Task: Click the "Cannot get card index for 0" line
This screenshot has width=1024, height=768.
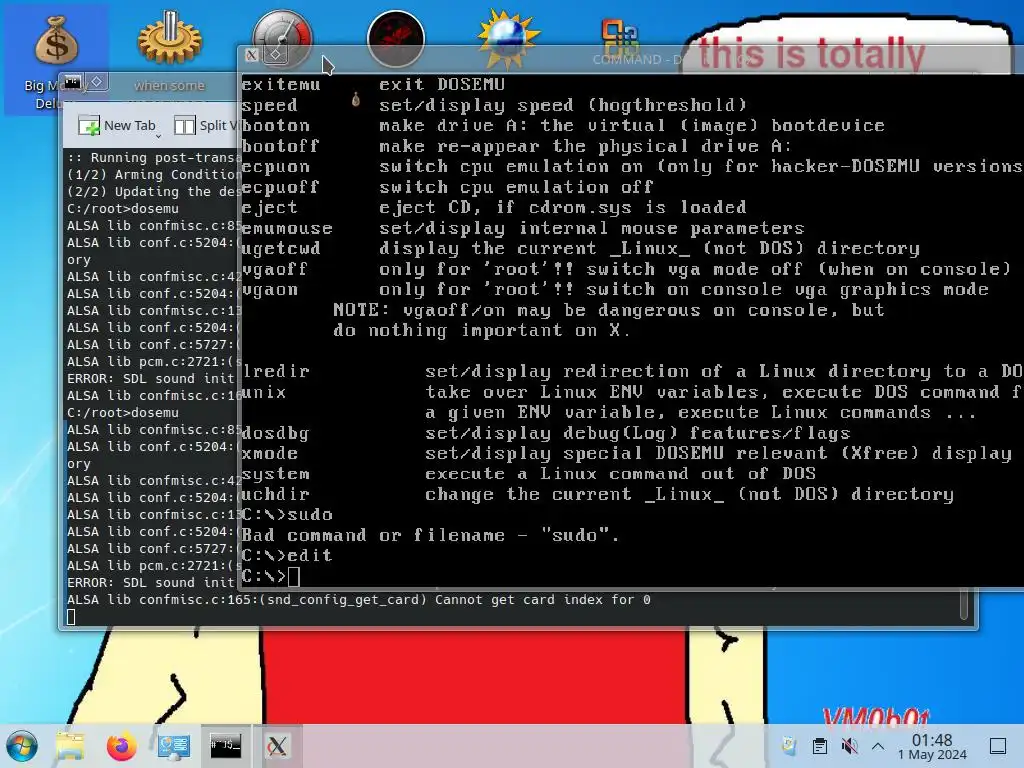Action: pos(359,600)
